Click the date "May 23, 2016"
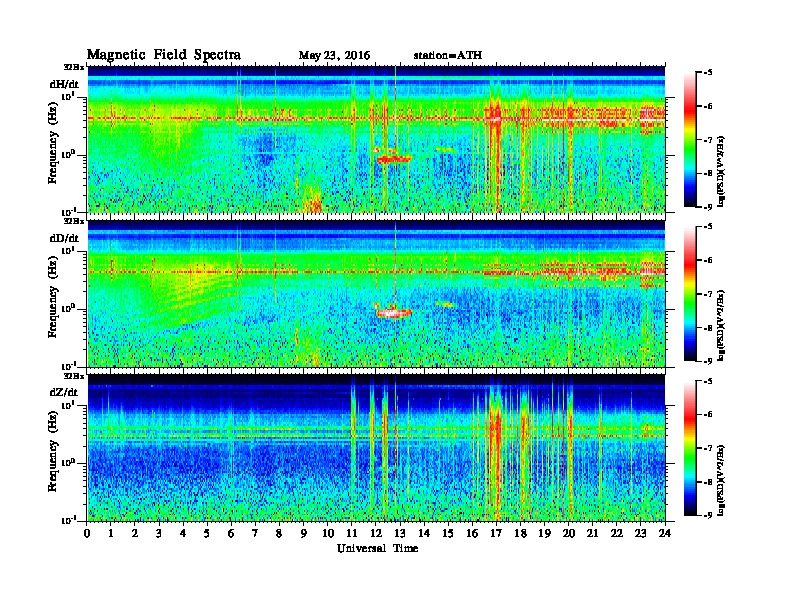792x612 pixels. click(x=334, y=56)
